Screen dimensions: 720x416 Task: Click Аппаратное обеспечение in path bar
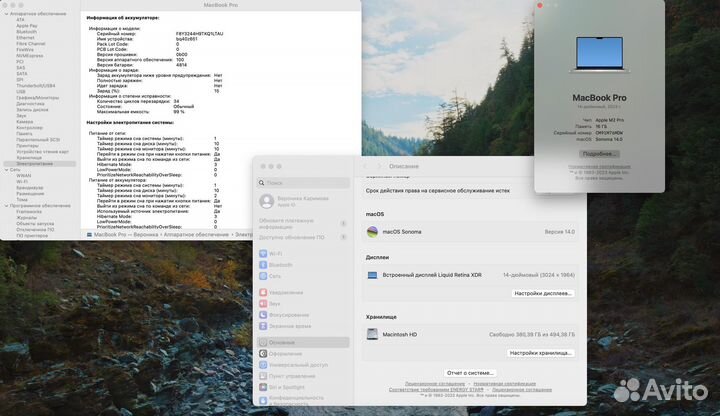[196, 235]
